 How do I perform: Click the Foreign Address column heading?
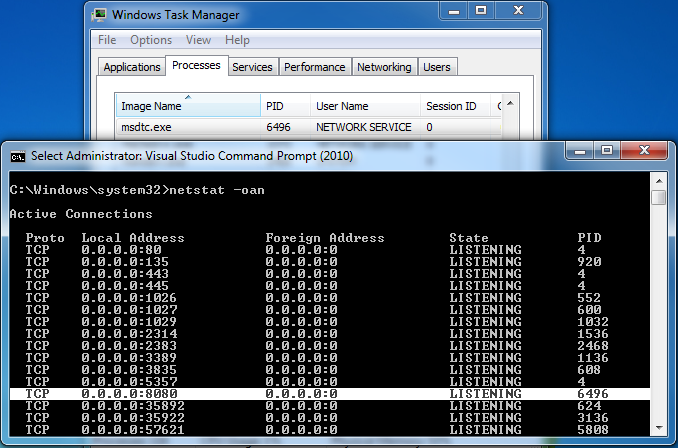click(x=325, y=238)
